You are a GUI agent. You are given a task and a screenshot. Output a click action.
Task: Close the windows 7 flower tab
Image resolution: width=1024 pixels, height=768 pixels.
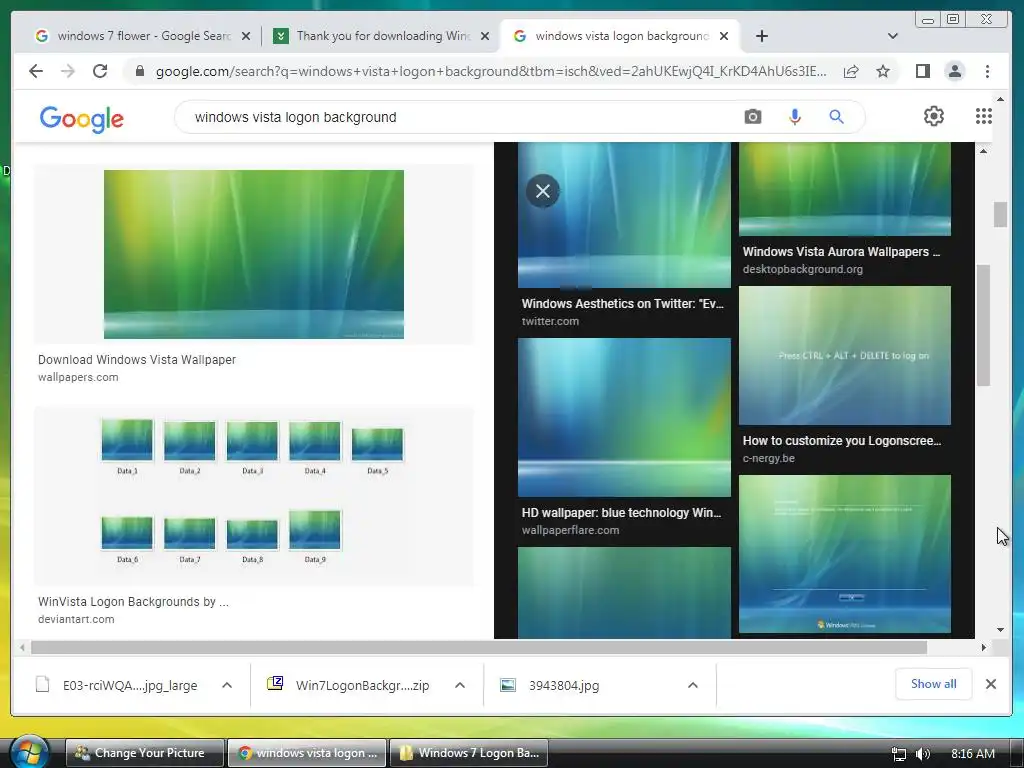pos(246,37)
